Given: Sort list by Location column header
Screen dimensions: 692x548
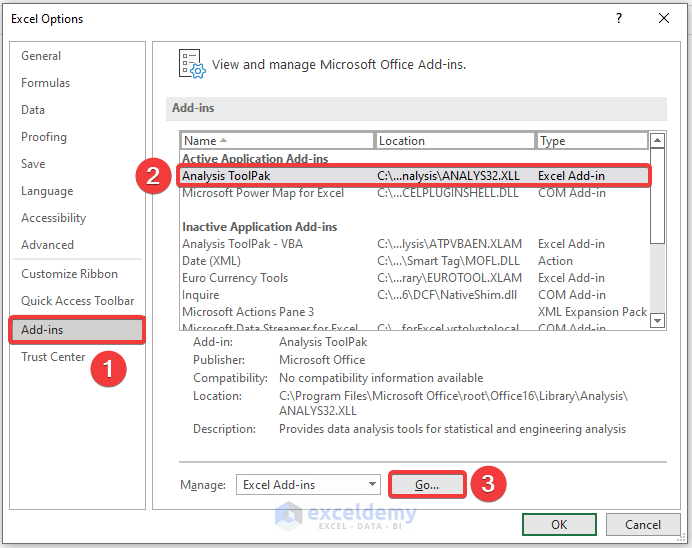Looking at the screenshot, I should (455, 141).
